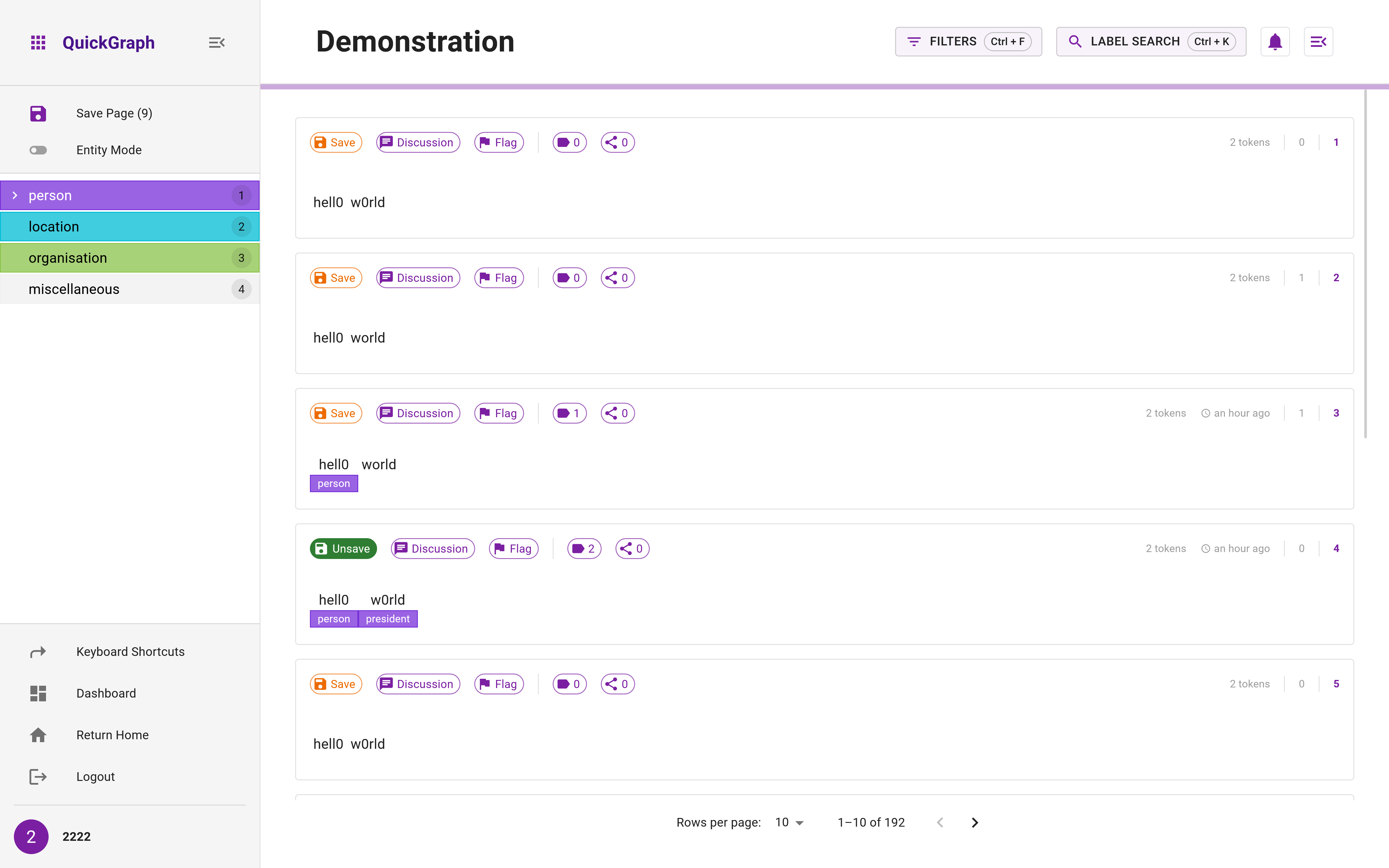Flag the second dataset item
This screenshot has height=868, width=1389.
pyautogui.click(x=499, y=278)
